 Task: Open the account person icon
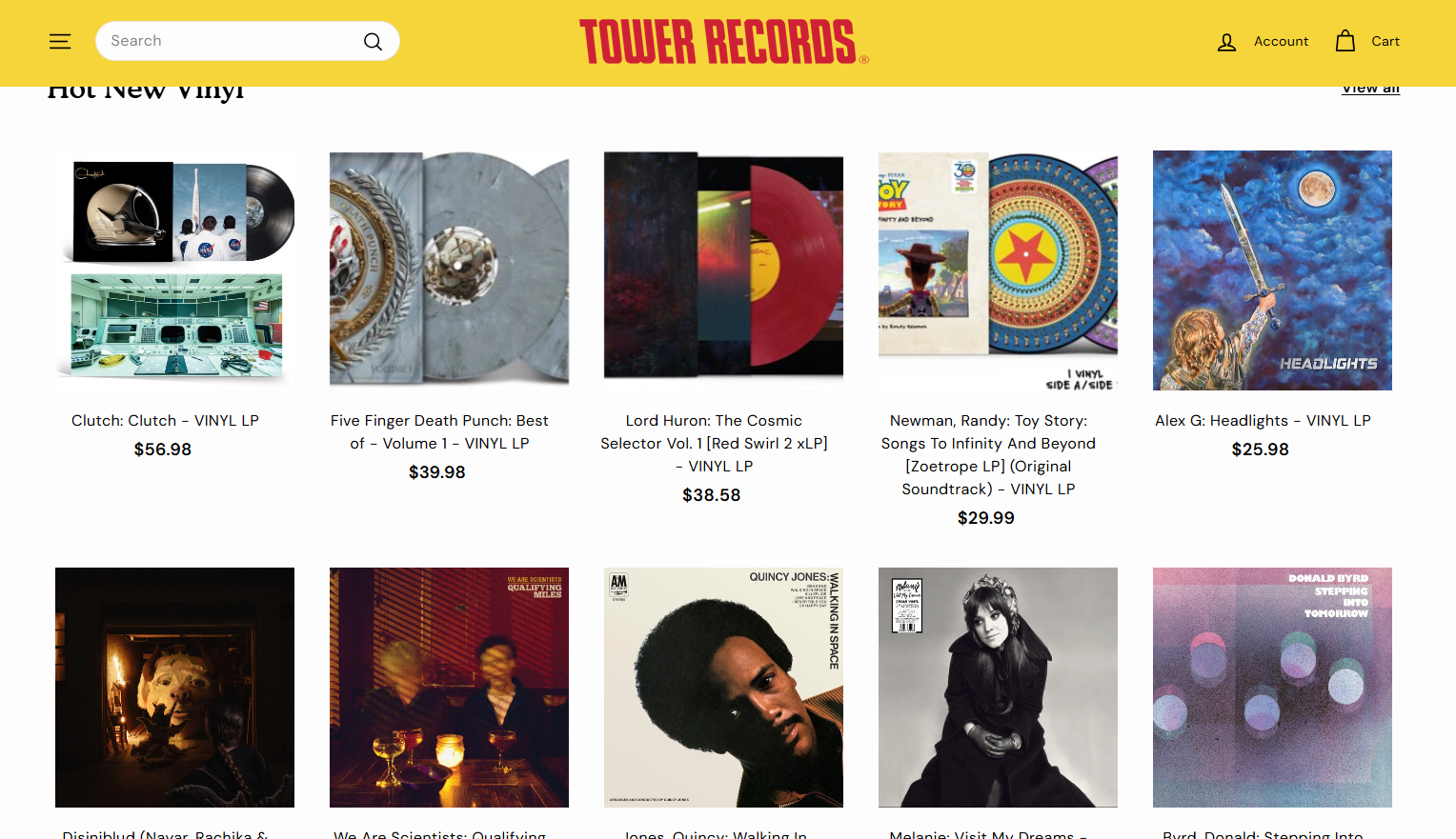point(1226,41)
